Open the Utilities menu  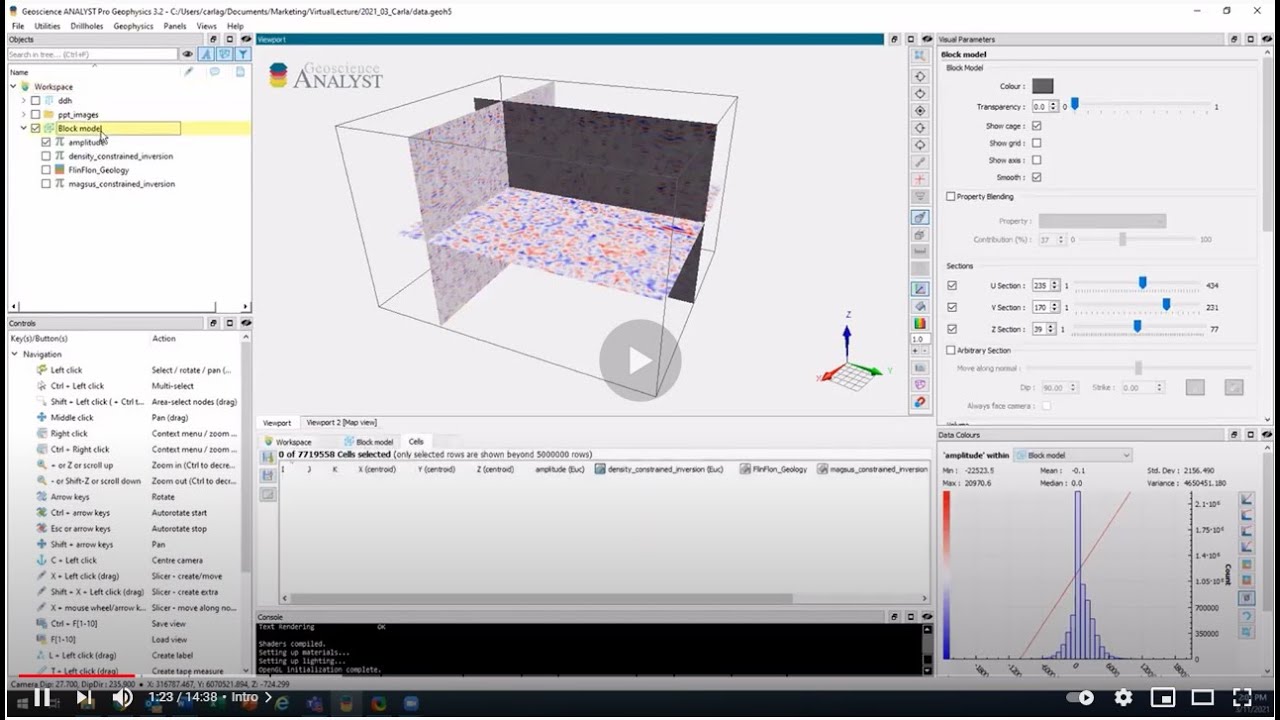click(47, 26)
